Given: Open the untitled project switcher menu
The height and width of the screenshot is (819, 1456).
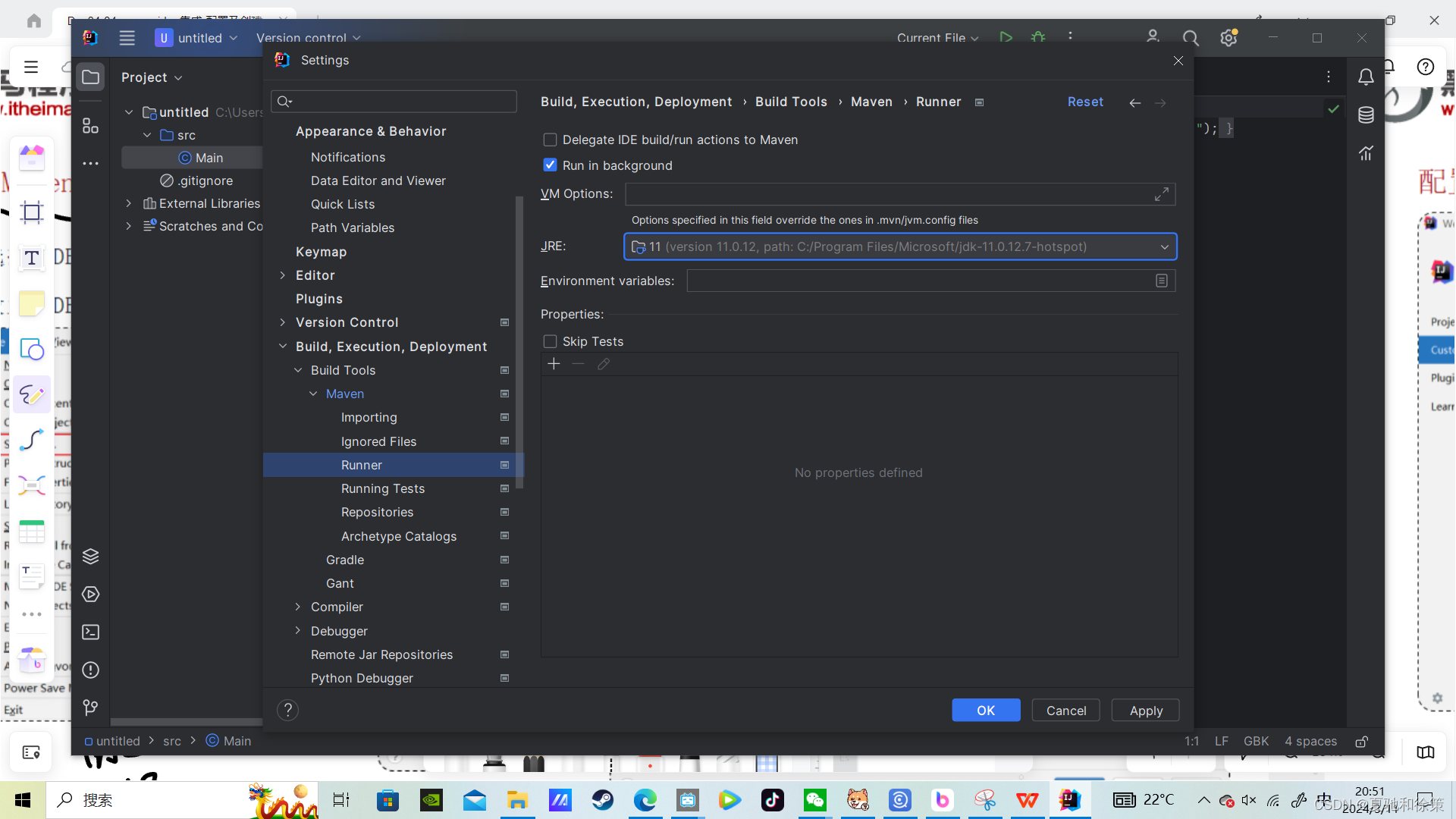Looking at the screenshot, I should 196,38.
